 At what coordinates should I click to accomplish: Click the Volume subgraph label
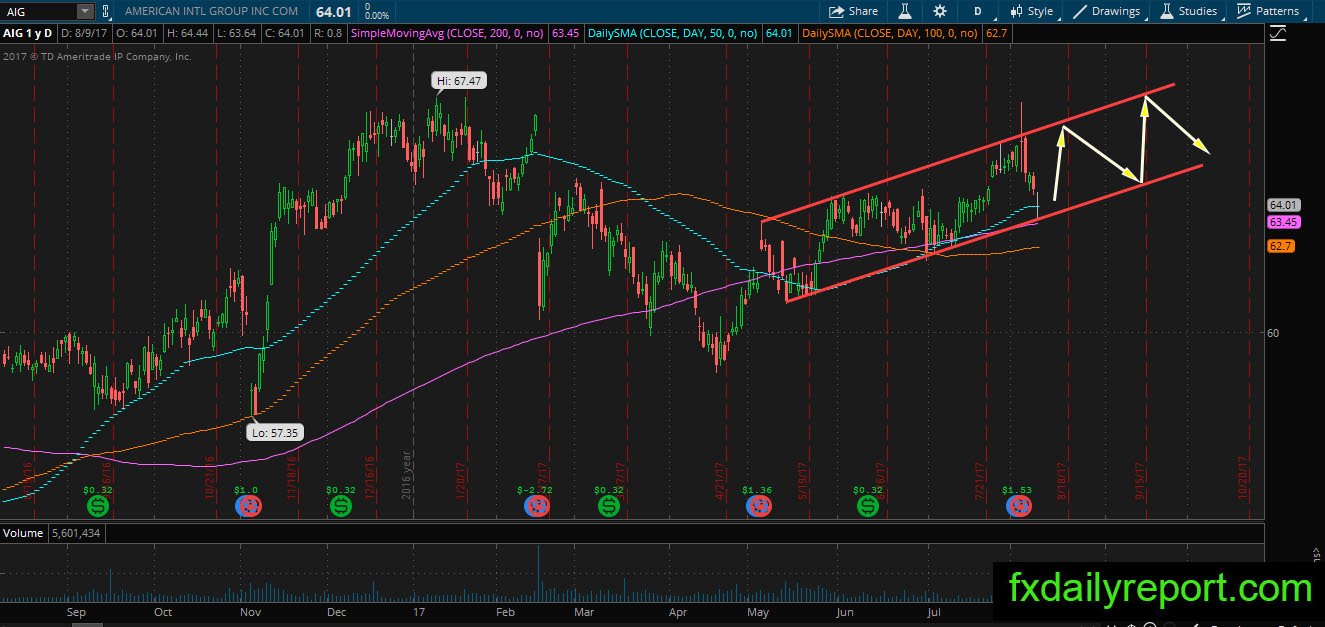click(x=23, y=533)
